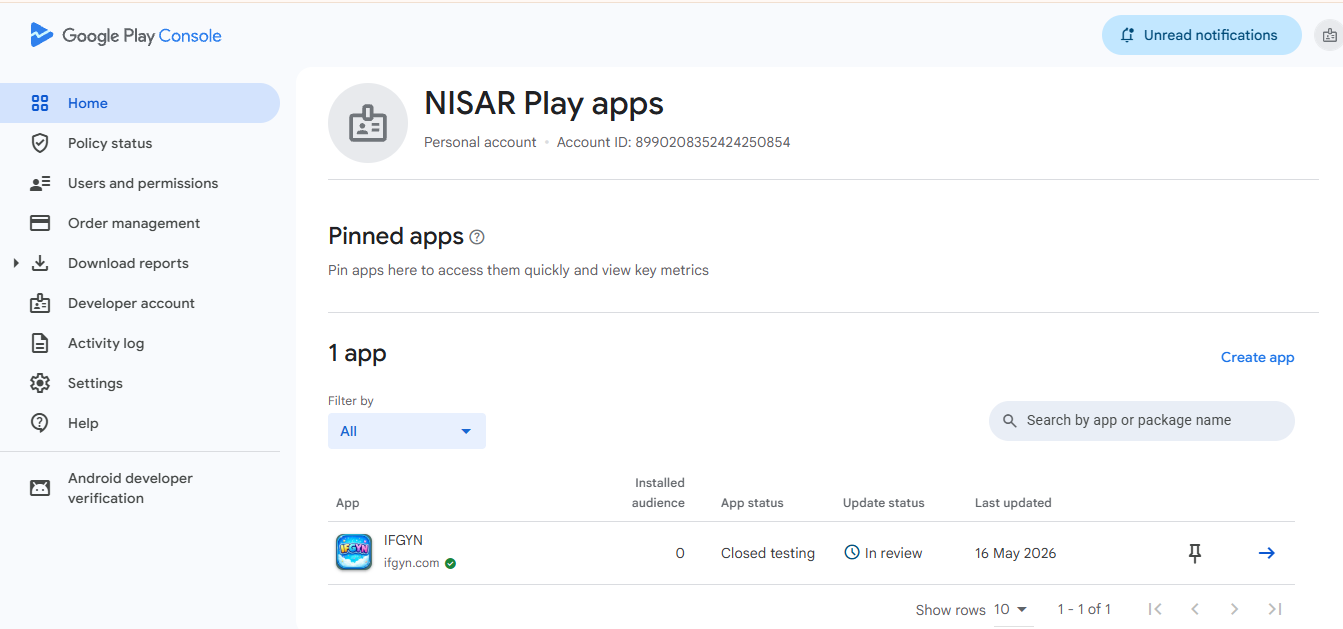Image resolution: width=1343 pixels, height=629 pixels.
Task: Click the Account ID number text
Action: pyautogui.click(x=713, y=142)
